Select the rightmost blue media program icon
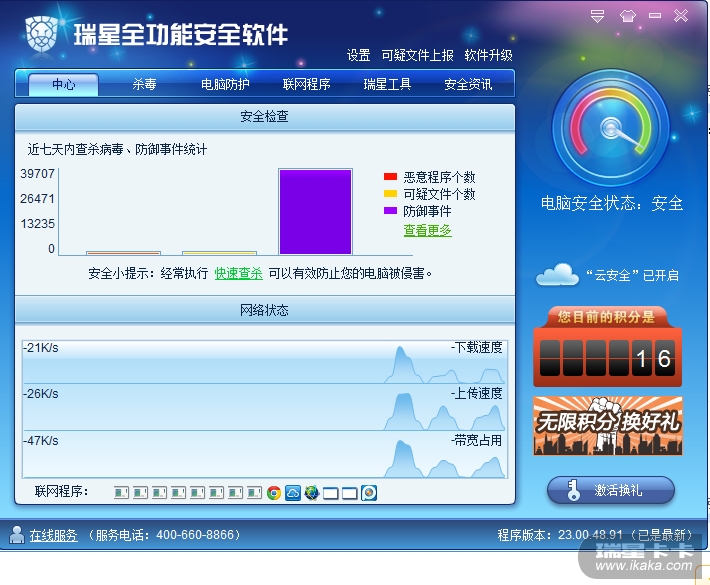This screenshot has height=585, width=710. [x=369, y=493]
